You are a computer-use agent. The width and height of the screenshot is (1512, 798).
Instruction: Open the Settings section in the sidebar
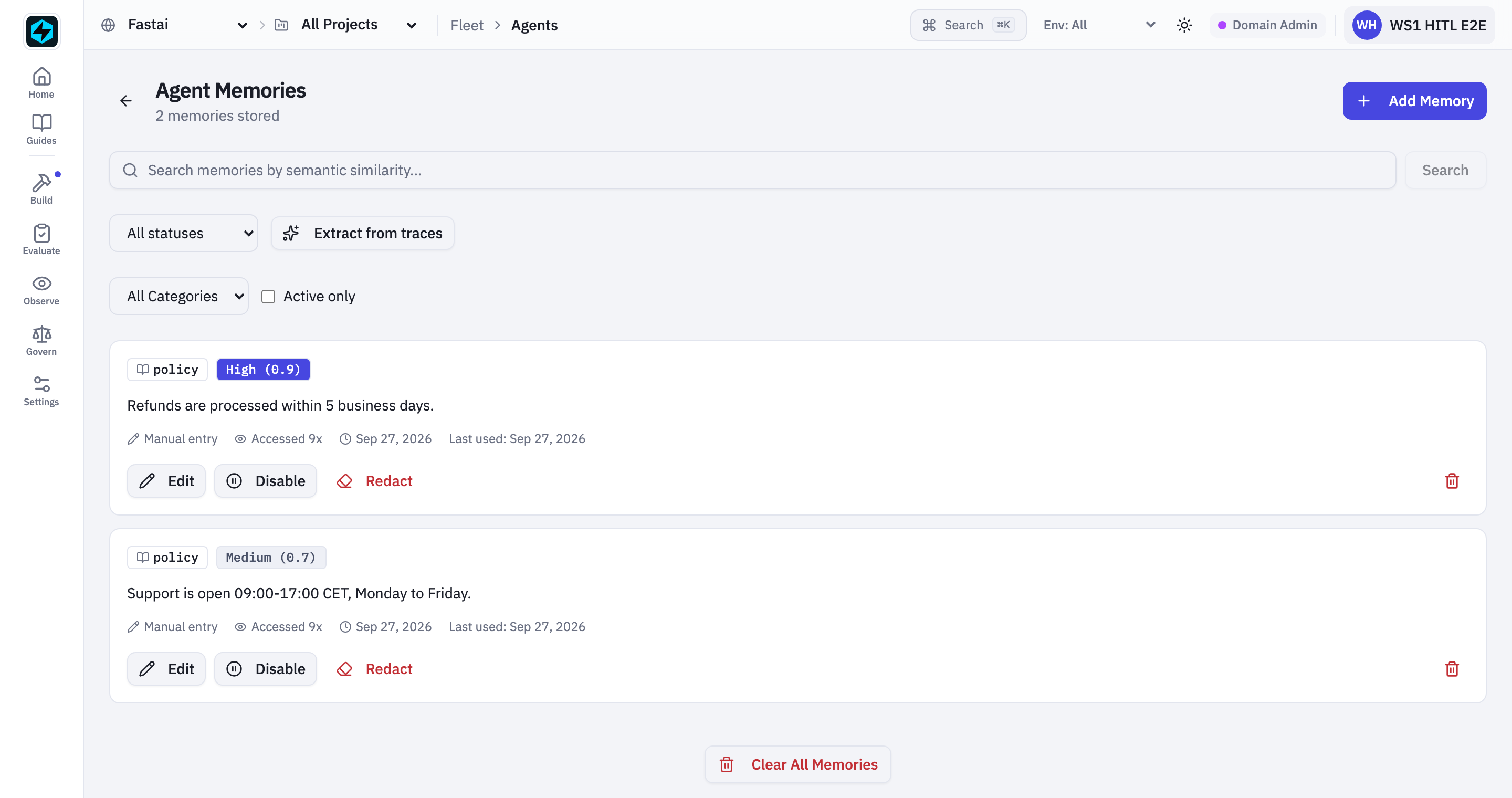coord(41,391)
